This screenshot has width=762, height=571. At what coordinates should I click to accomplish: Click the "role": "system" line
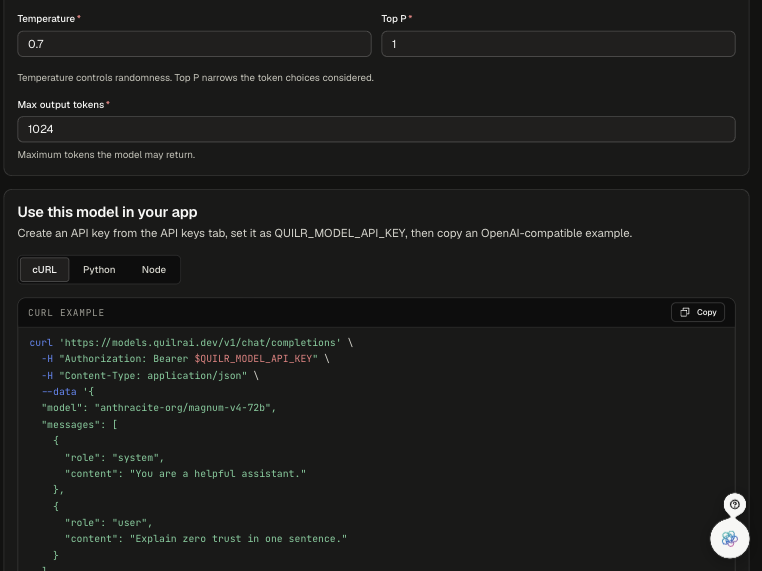115,458
